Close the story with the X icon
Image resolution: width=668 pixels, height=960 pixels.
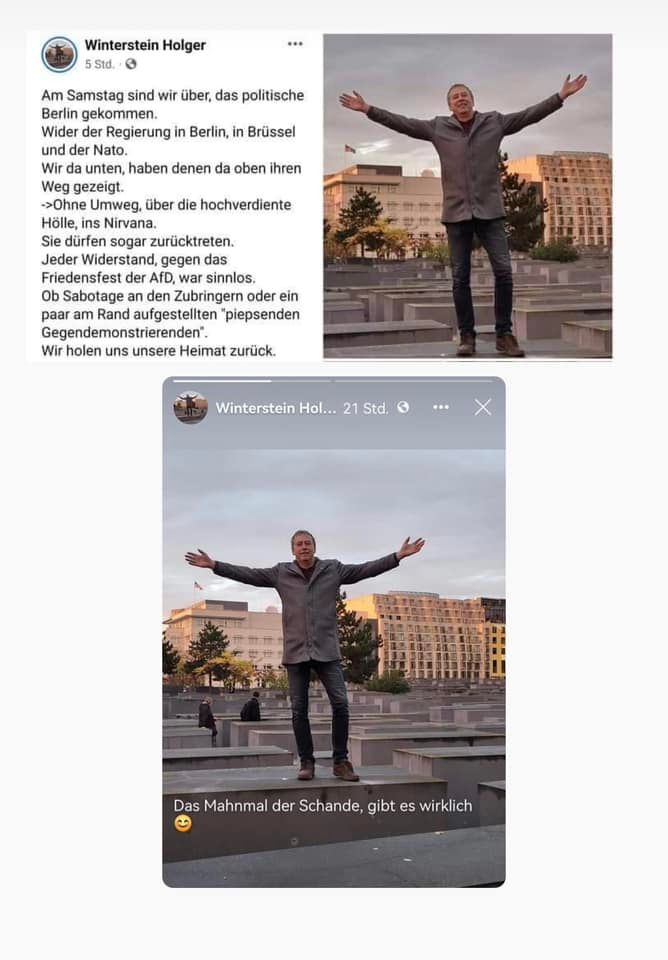click(482, 407)
